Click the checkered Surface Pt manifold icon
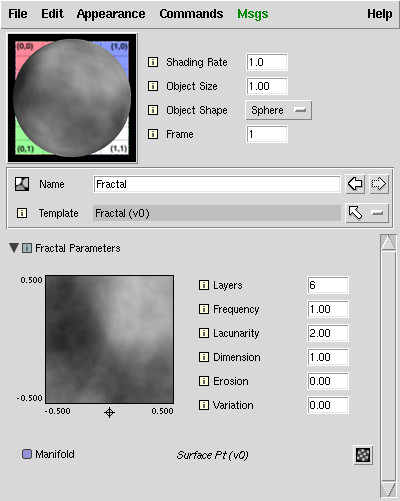400x501 pixels. tap(363, 455)
